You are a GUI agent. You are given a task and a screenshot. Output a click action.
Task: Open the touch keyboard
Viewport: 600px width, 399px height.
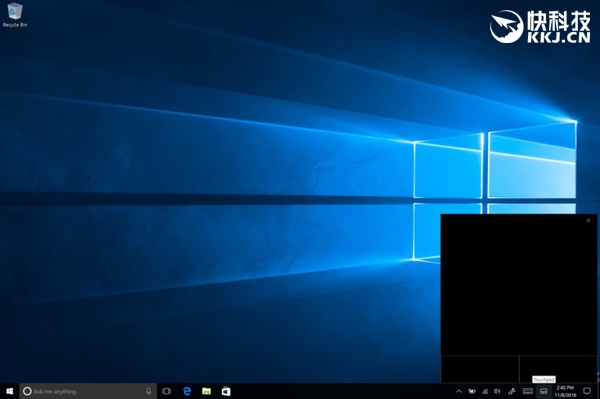pyautogui.click(x=528, y=391)
